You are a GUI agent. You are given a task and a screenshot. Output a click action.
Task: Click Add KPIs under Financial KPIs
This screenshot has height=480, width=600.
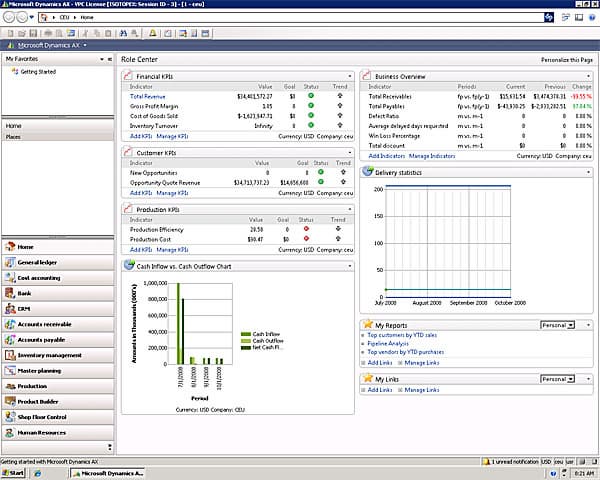(x=141, y=136)
